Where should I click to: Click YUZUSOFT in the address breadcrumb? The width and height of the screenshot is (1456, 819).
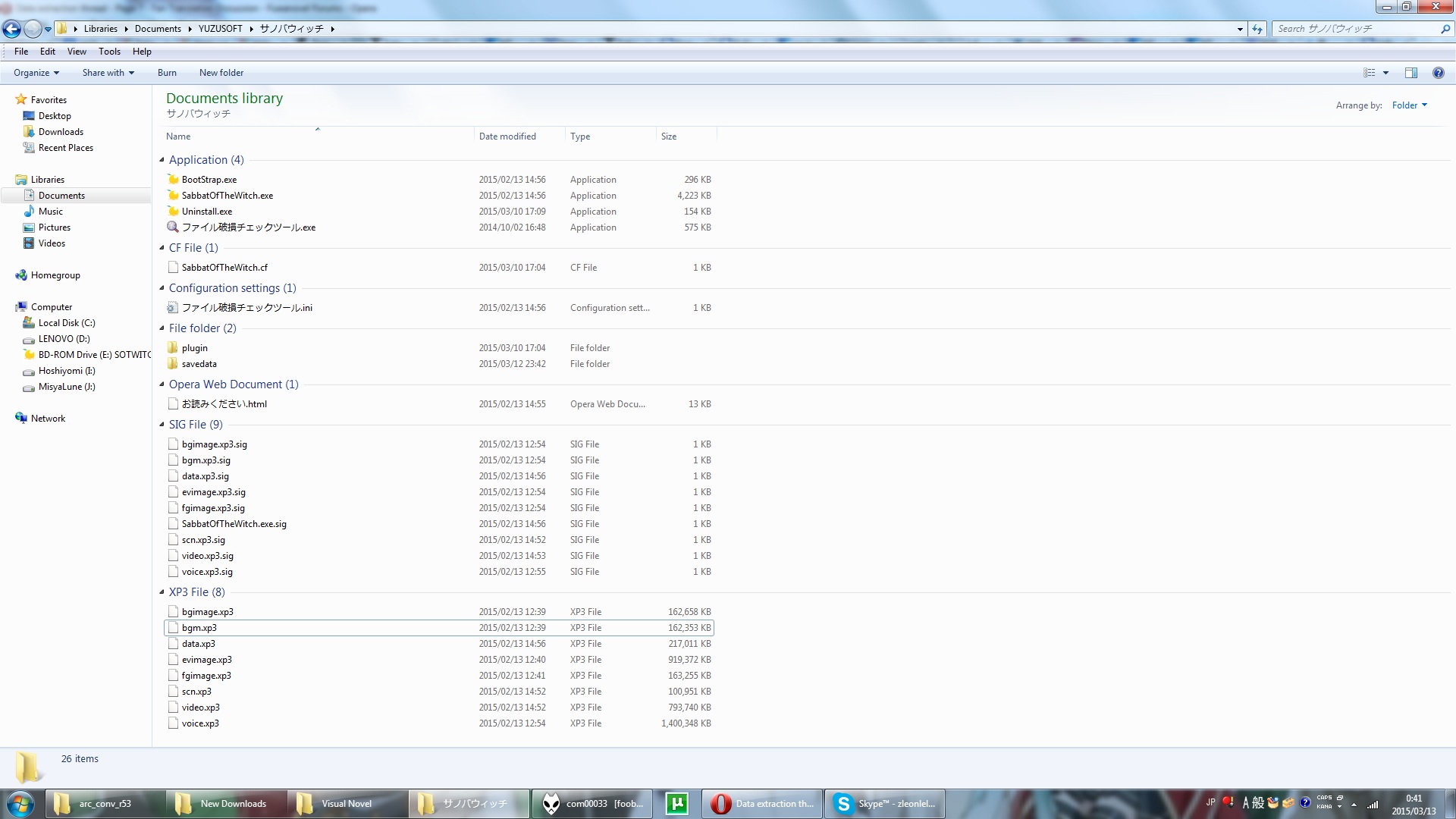click(220, 29)
